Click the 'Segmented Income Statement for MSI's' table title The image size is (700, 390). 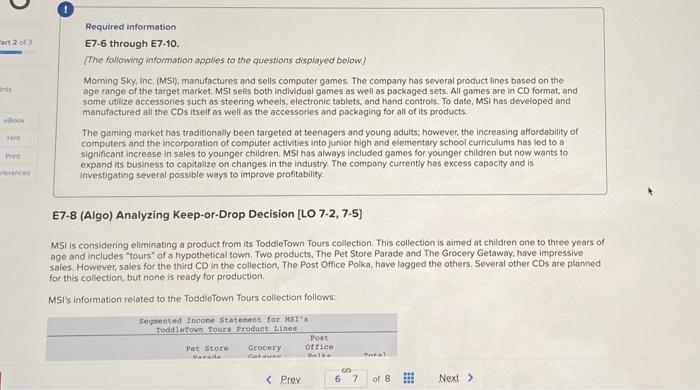pyautogui.click(x=224, y=320)
